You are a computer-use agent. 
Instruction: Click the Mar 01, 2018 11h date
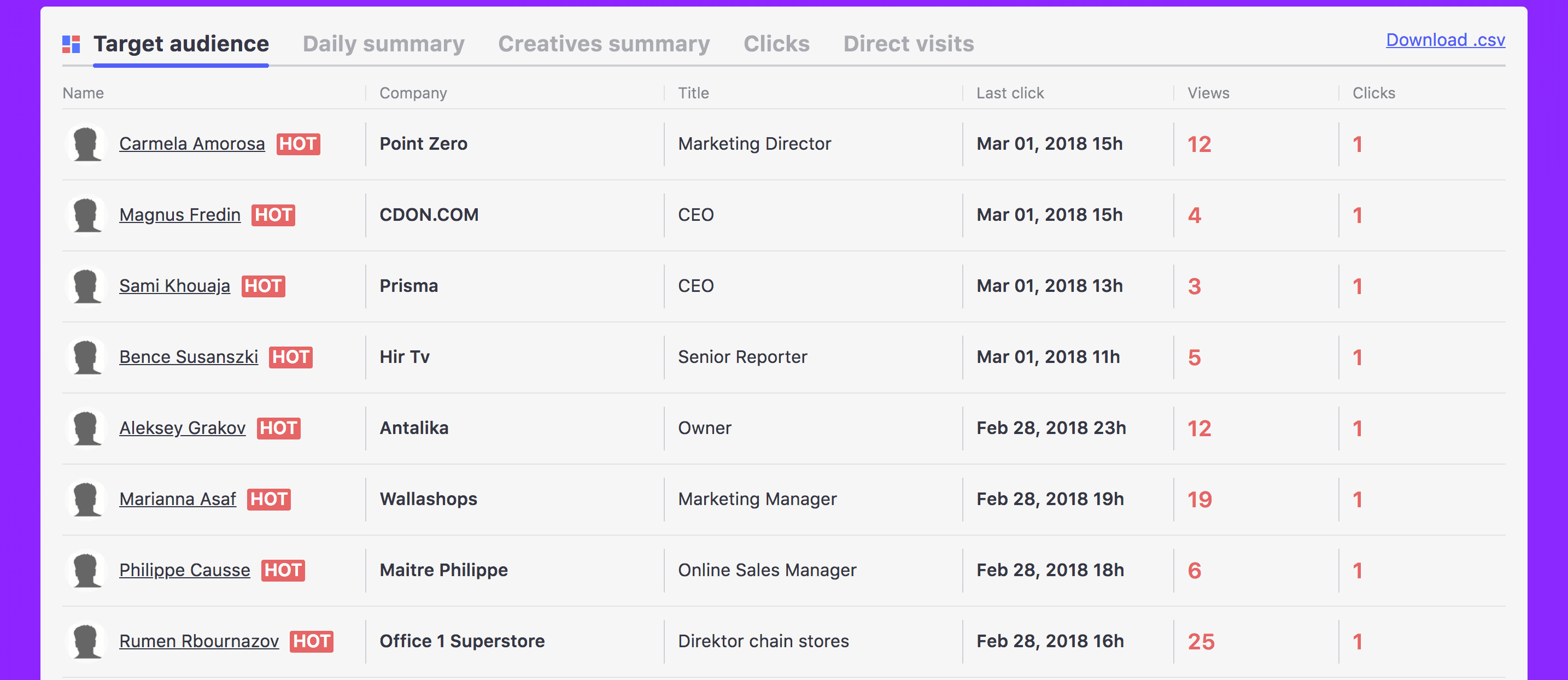(1048, 357)
